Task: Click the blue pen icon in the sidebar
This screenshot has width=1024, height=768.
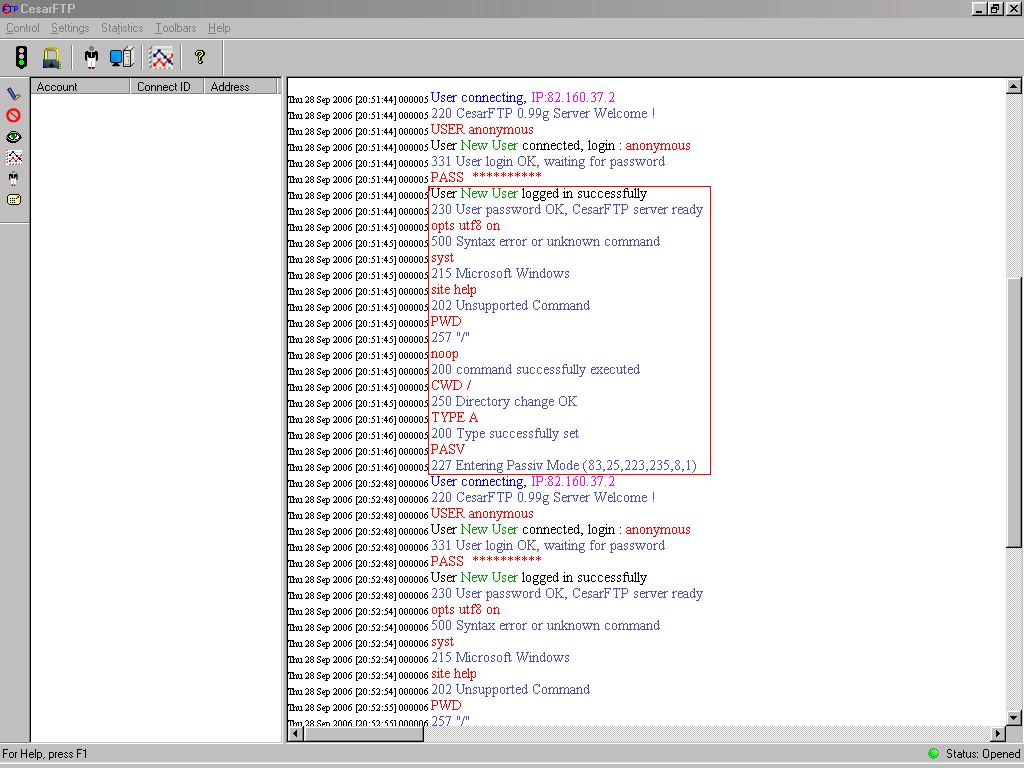Action: pos(13,94)
